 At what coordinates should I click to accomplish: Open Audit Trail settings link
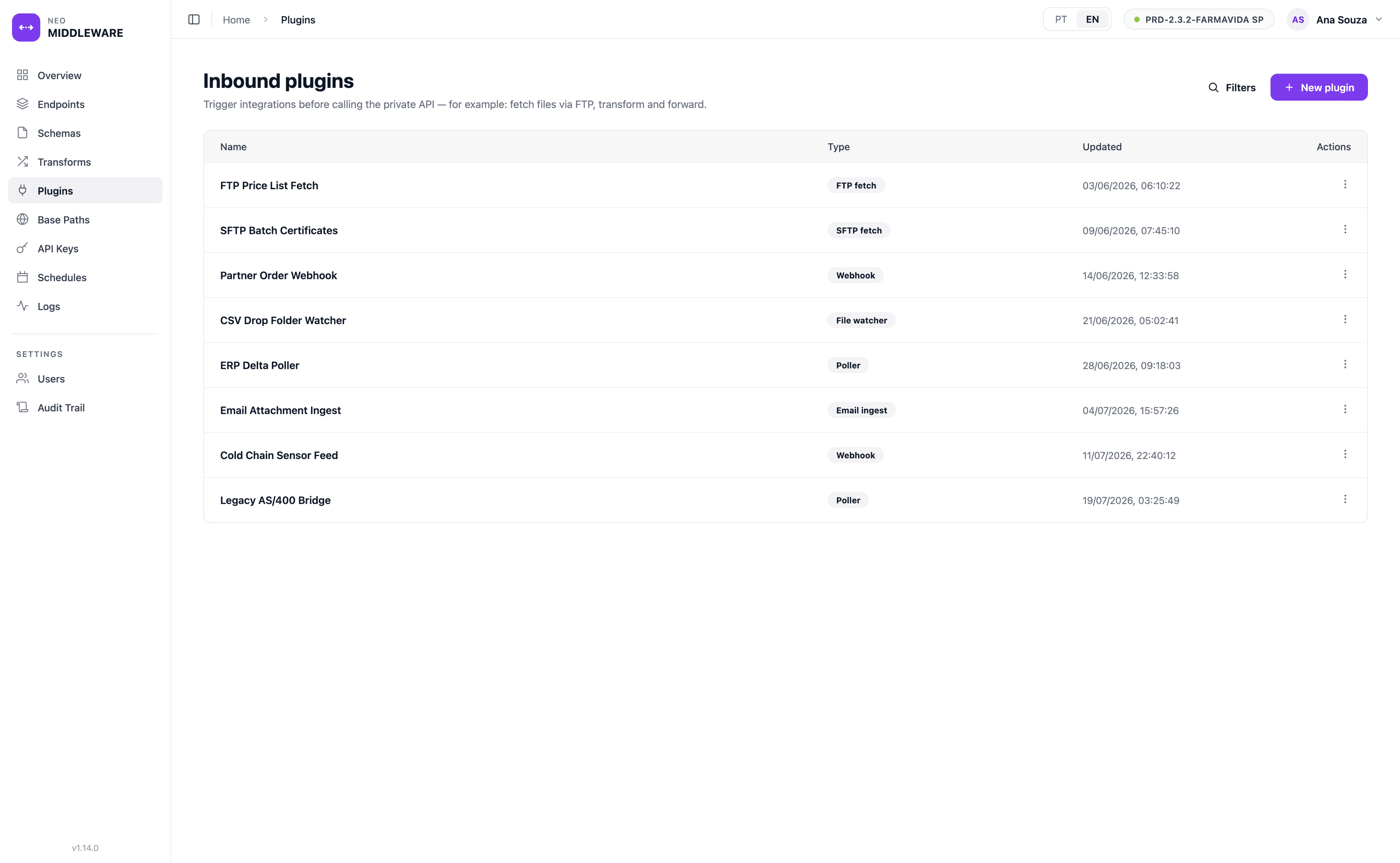click(85, 408)
